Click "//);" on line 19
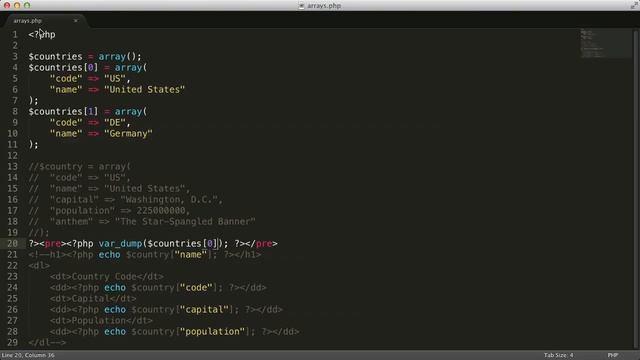Viewport: 640px width, 360px height. (x=39, y=233)
